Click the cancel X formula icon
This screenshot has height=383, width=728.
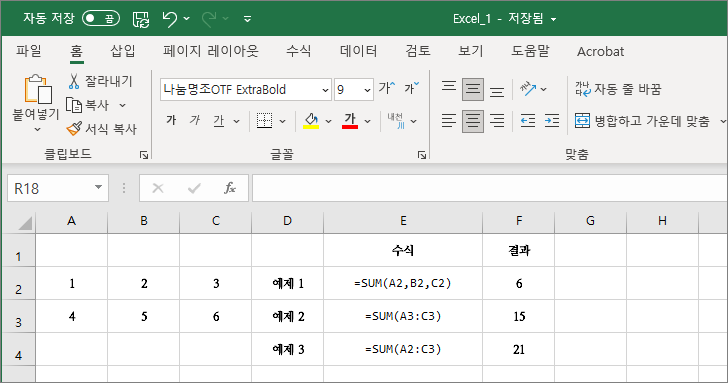pos(158,188)
